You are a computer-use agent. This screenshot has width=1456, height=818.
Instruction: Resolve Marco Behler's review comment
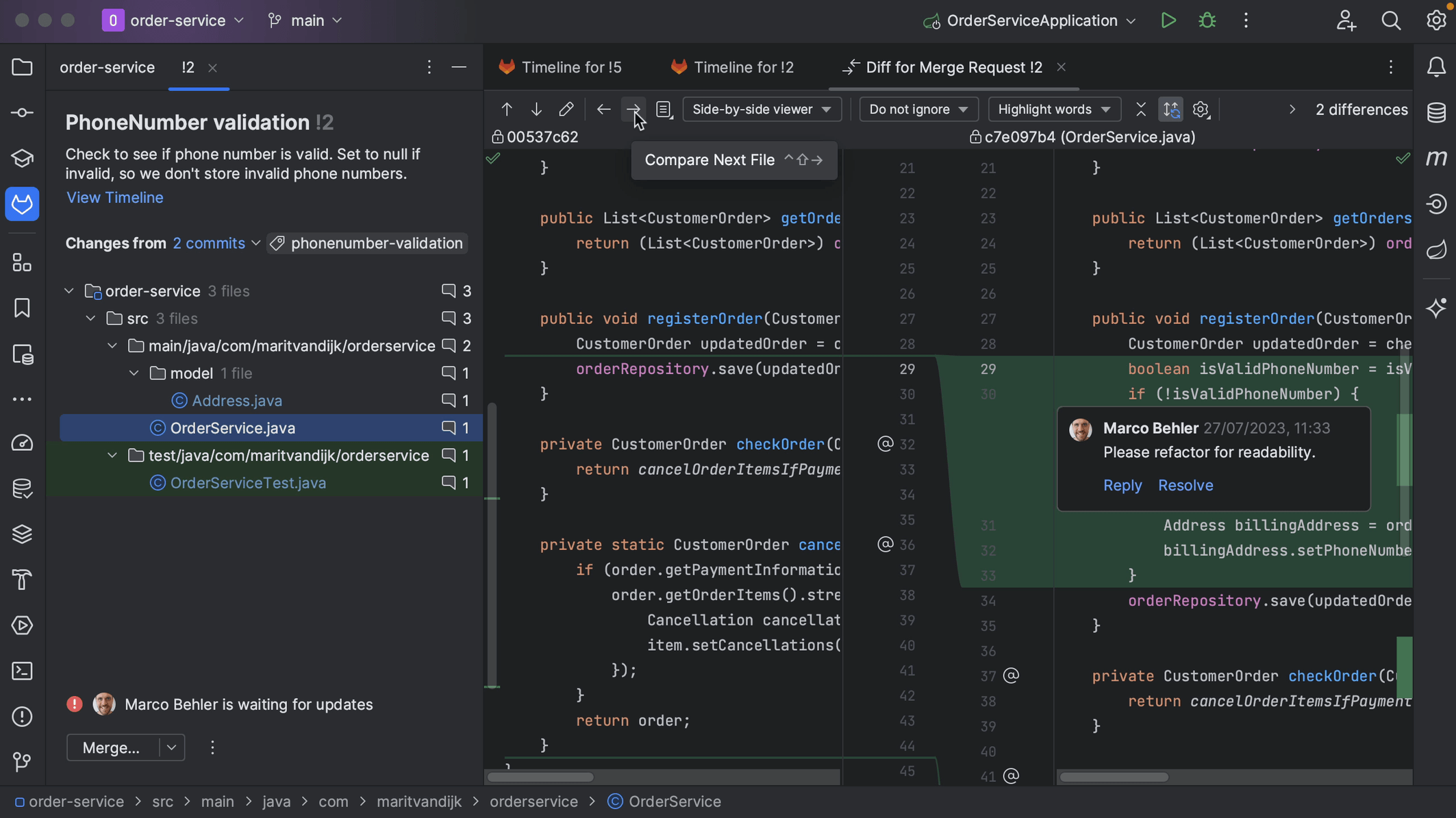pos(1185,485)
